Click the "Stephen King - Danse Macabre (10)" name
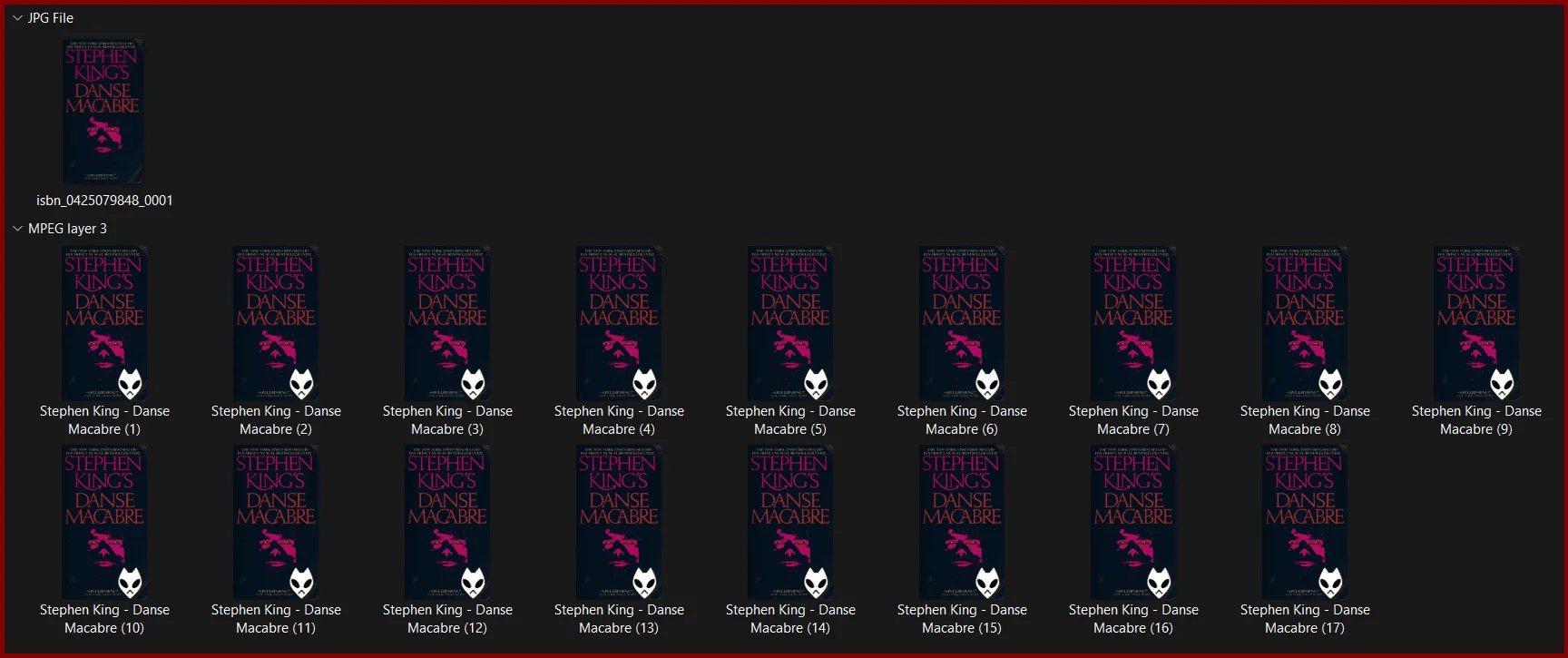Screen dimensions: 1568x658 pyautogui.click(x=104, y=619)
